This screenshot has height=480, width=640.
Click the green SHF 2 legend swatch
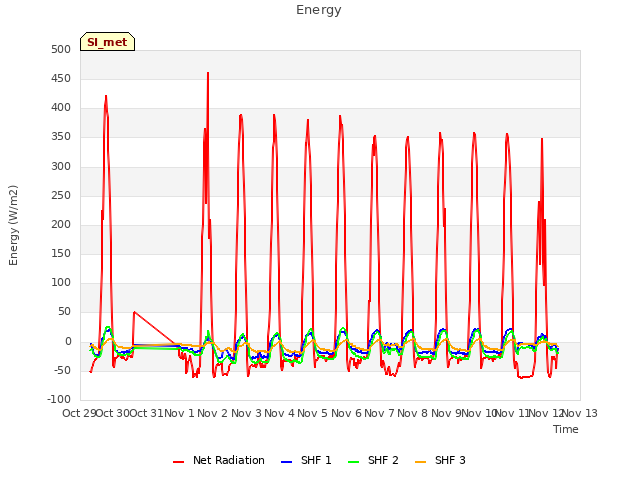[x=353, y=462]
